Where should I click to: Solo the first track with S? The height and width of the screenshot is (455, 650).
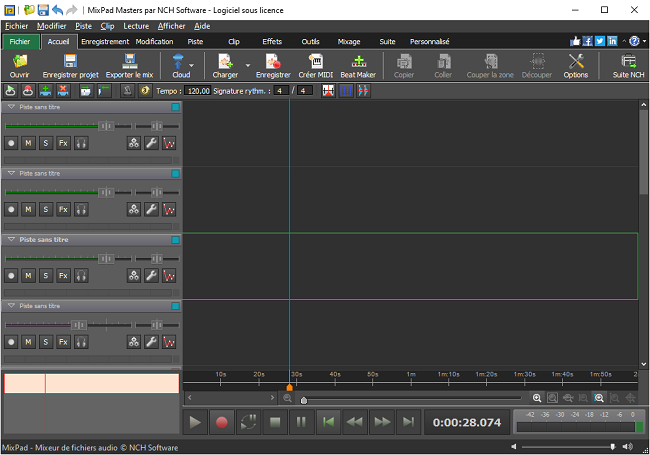46,143
